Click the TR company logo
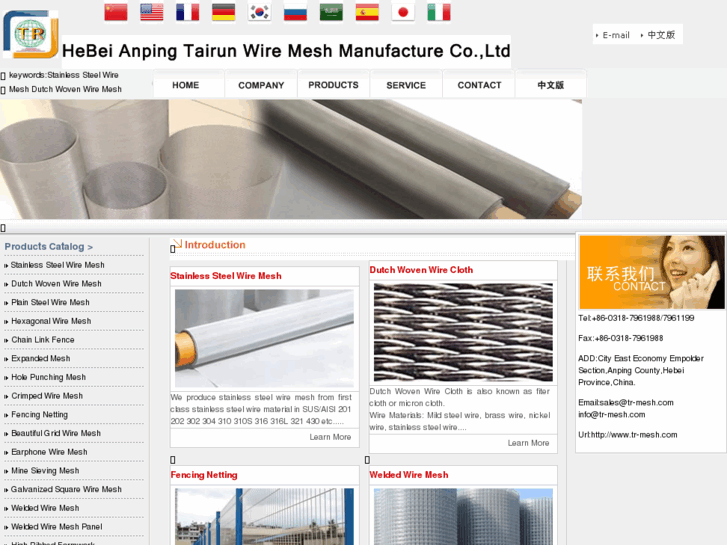 pos(31,34)
